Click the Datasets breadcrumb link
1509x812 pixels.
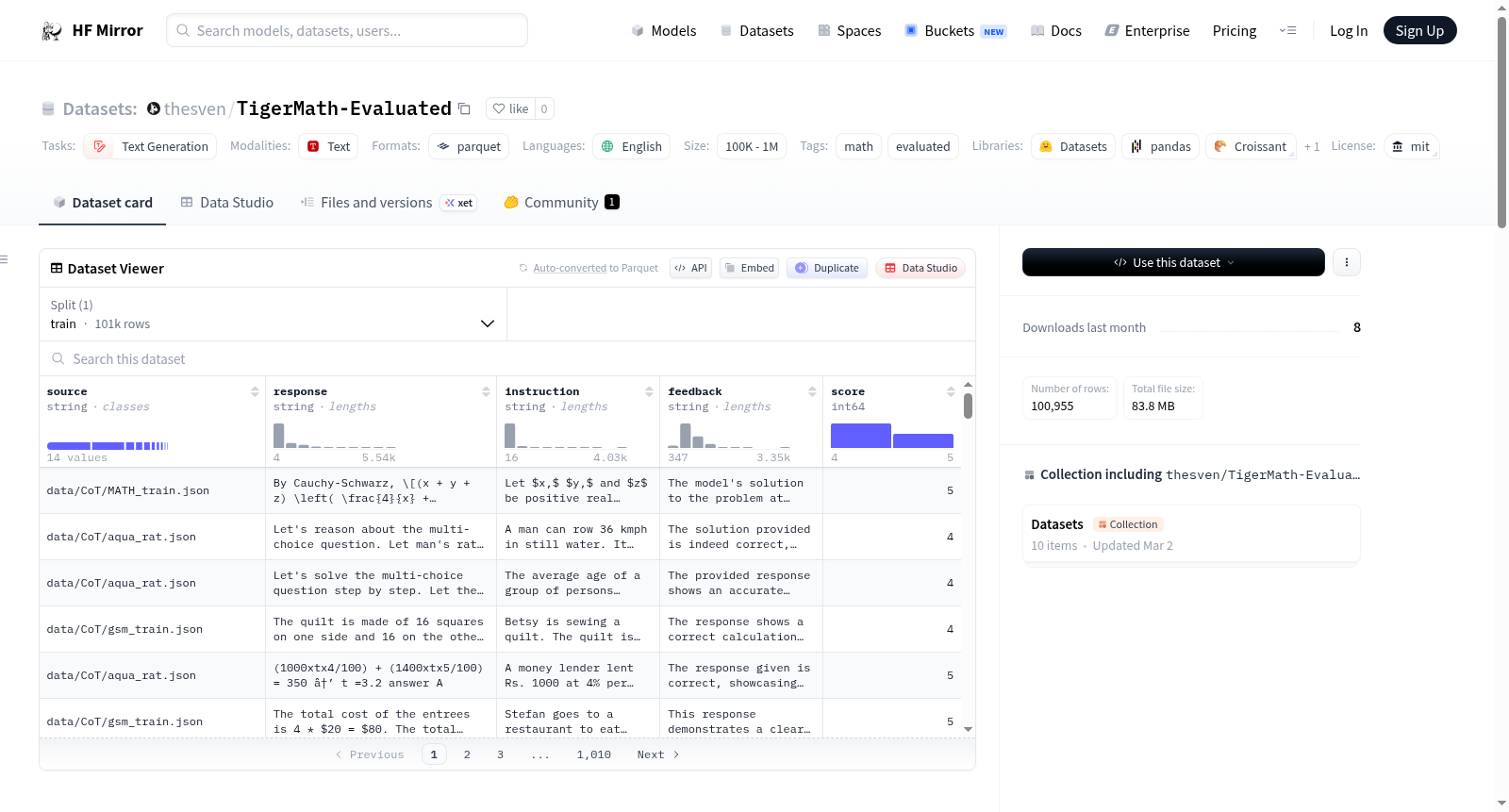click(x=100, y=108)
